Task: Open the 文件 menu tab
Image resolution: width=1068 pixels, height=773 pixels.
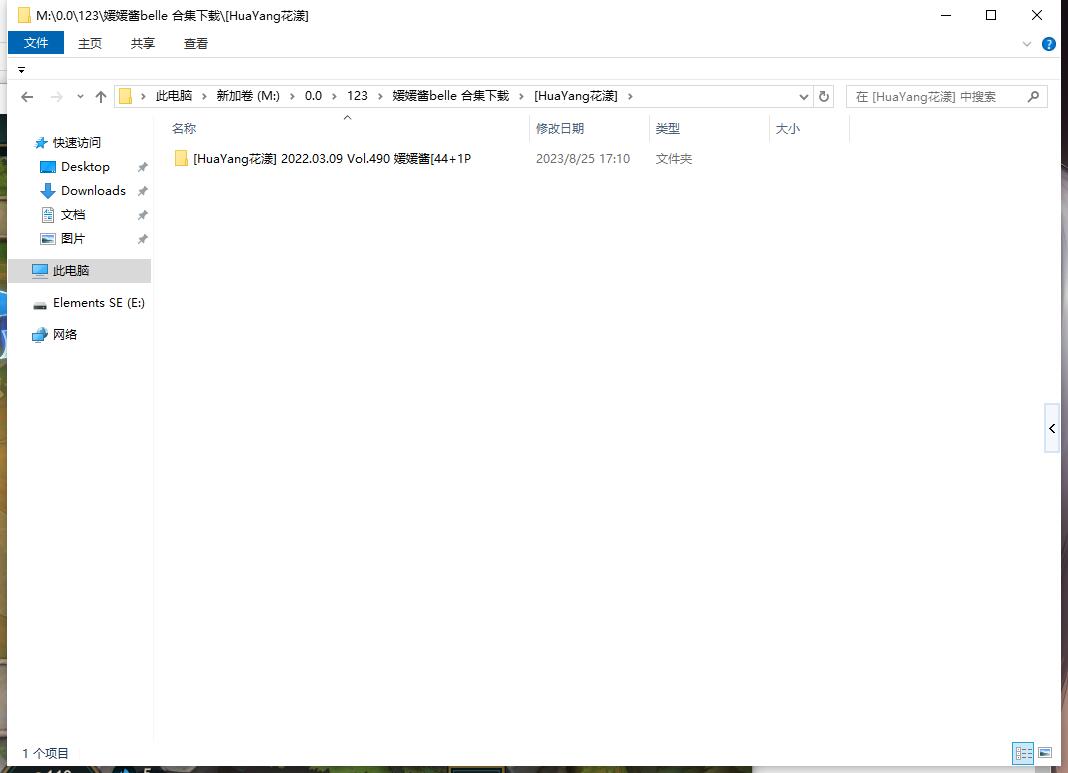Action: [x=36, y=43]
